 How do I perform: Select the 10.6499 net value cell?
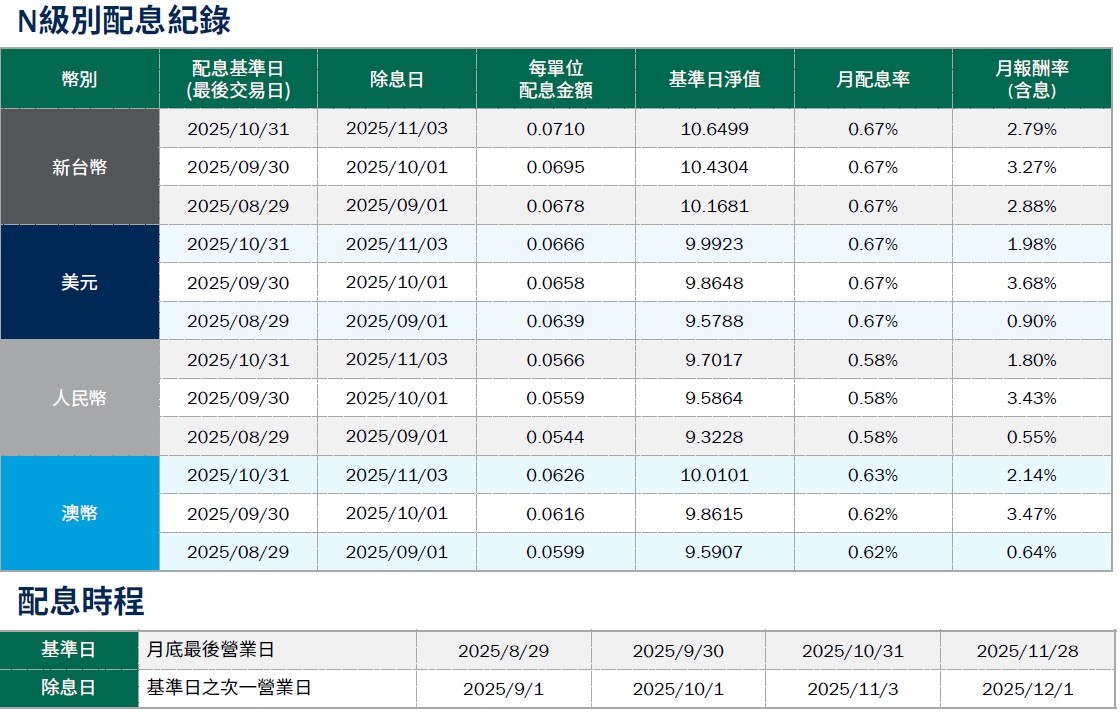(x=714, y=129)
